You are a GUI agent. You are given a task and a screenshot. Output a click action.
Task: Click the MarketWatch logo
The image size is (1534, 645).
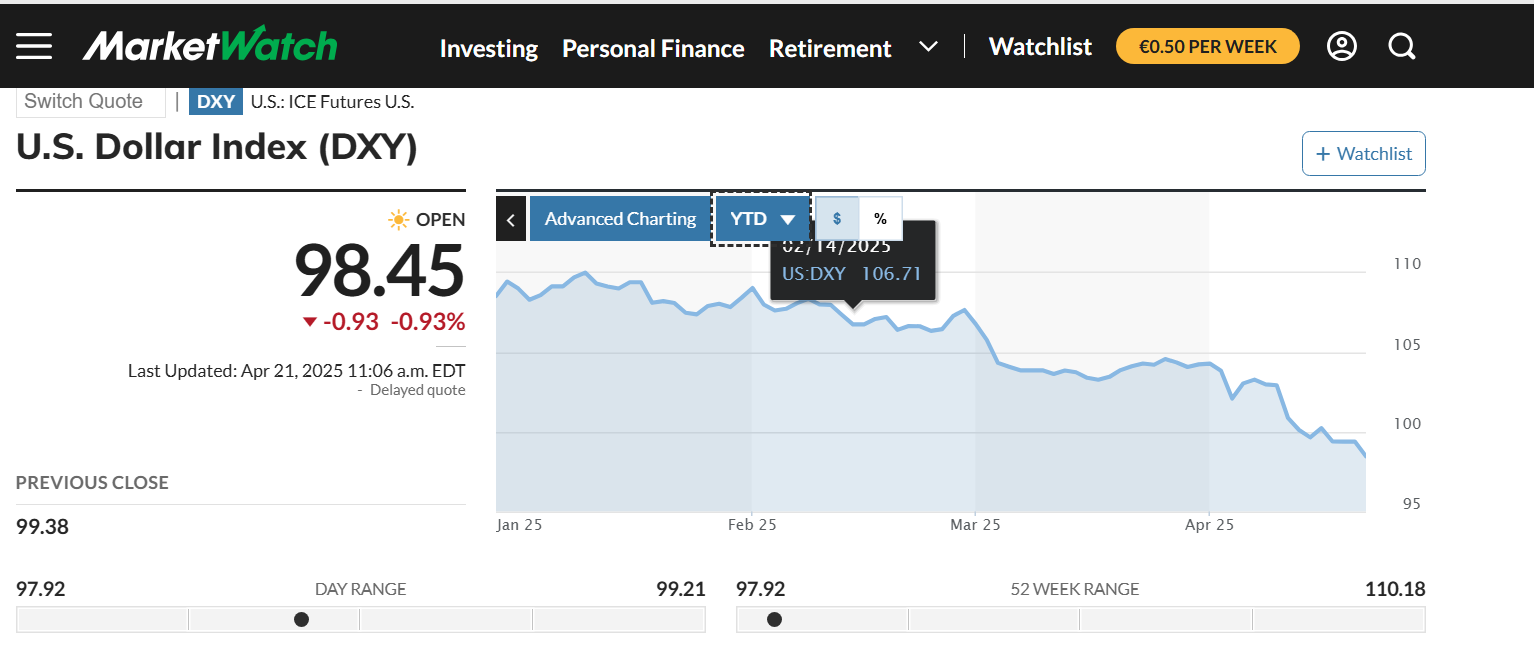point(210,46)
